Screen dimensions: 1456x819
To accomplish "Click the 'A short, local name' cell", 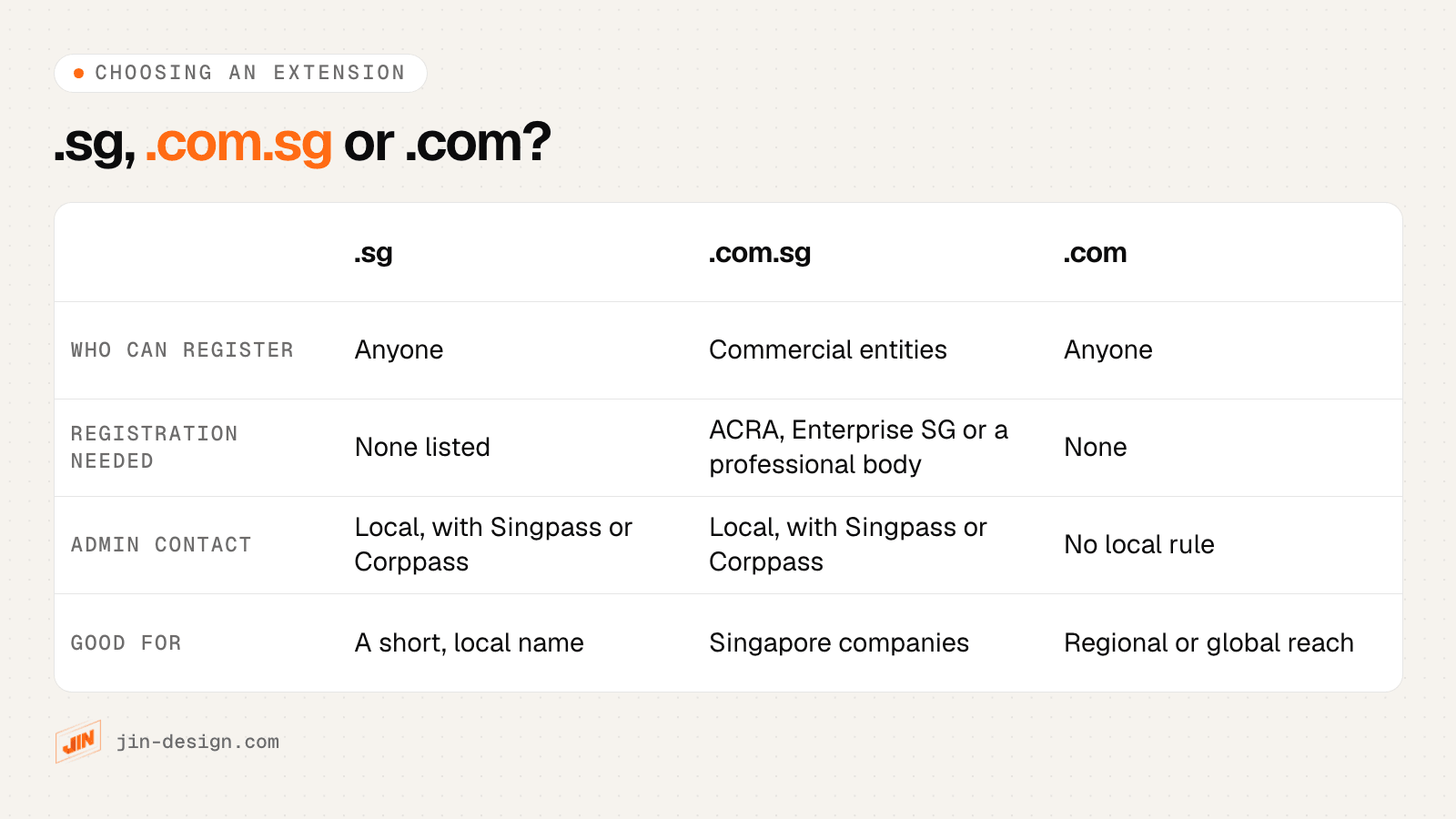I will click(x=470, y=643).
